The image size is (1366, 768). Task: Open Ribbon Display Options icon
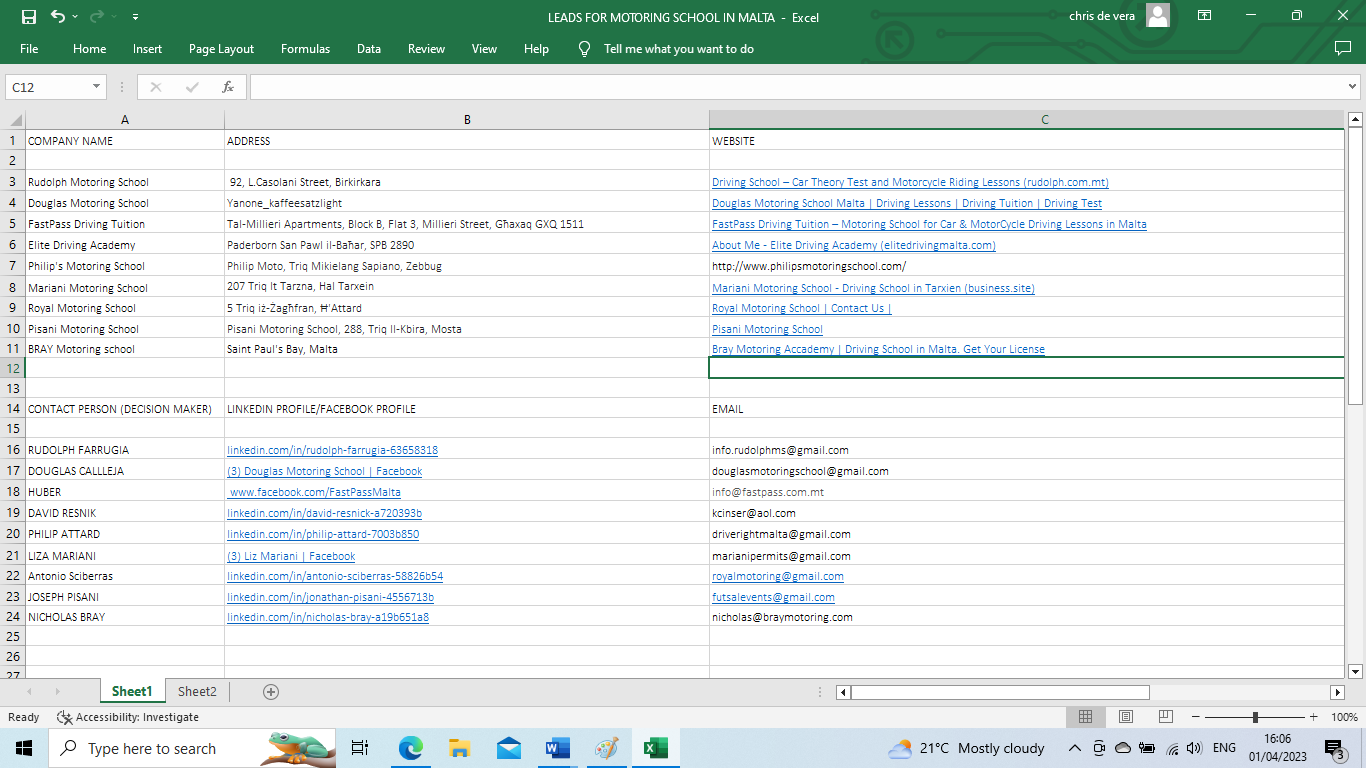tap(1204, 16)
